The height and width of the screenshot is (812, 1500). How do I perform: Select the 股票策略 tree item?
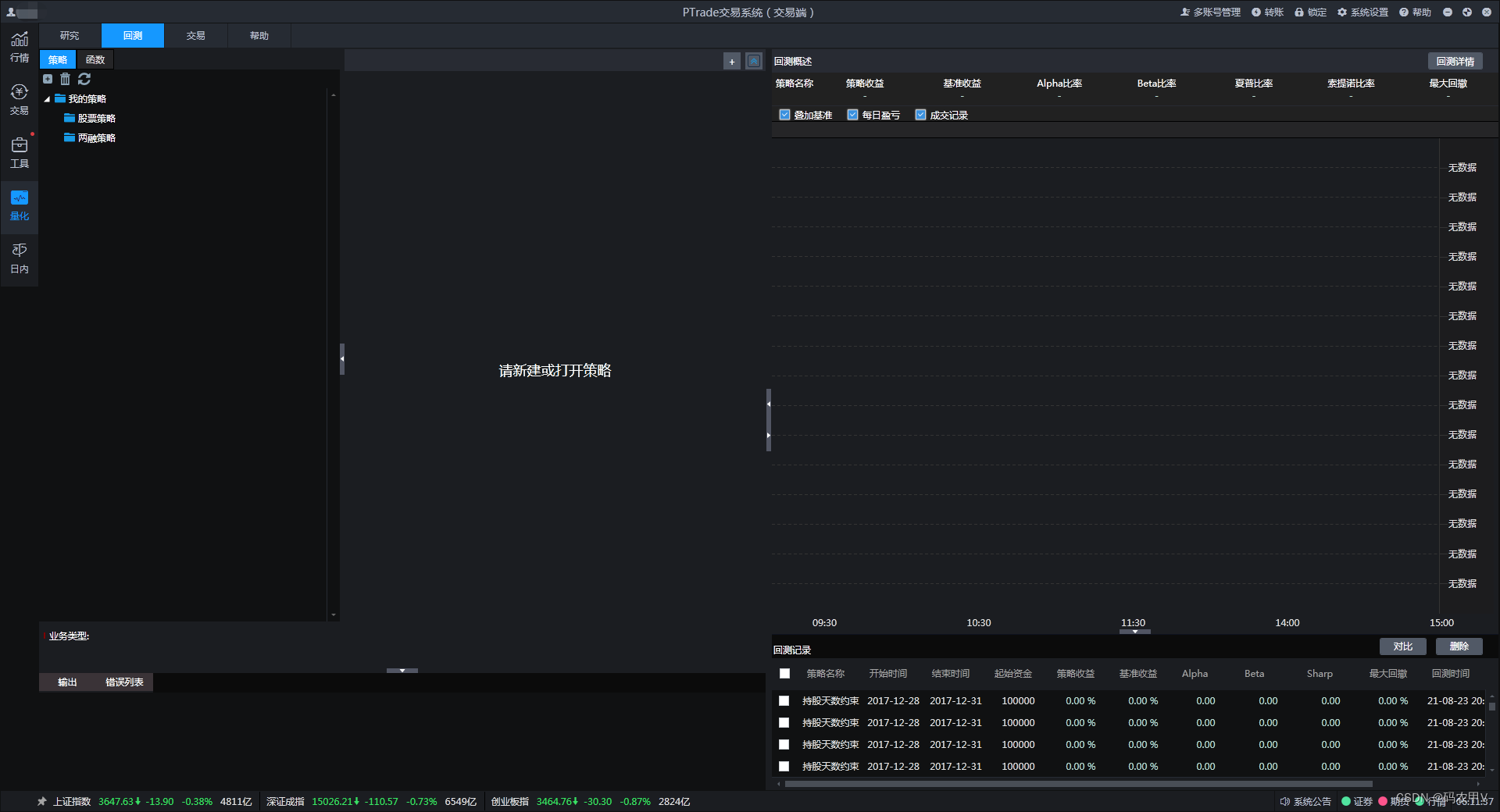tap(96, 119)
